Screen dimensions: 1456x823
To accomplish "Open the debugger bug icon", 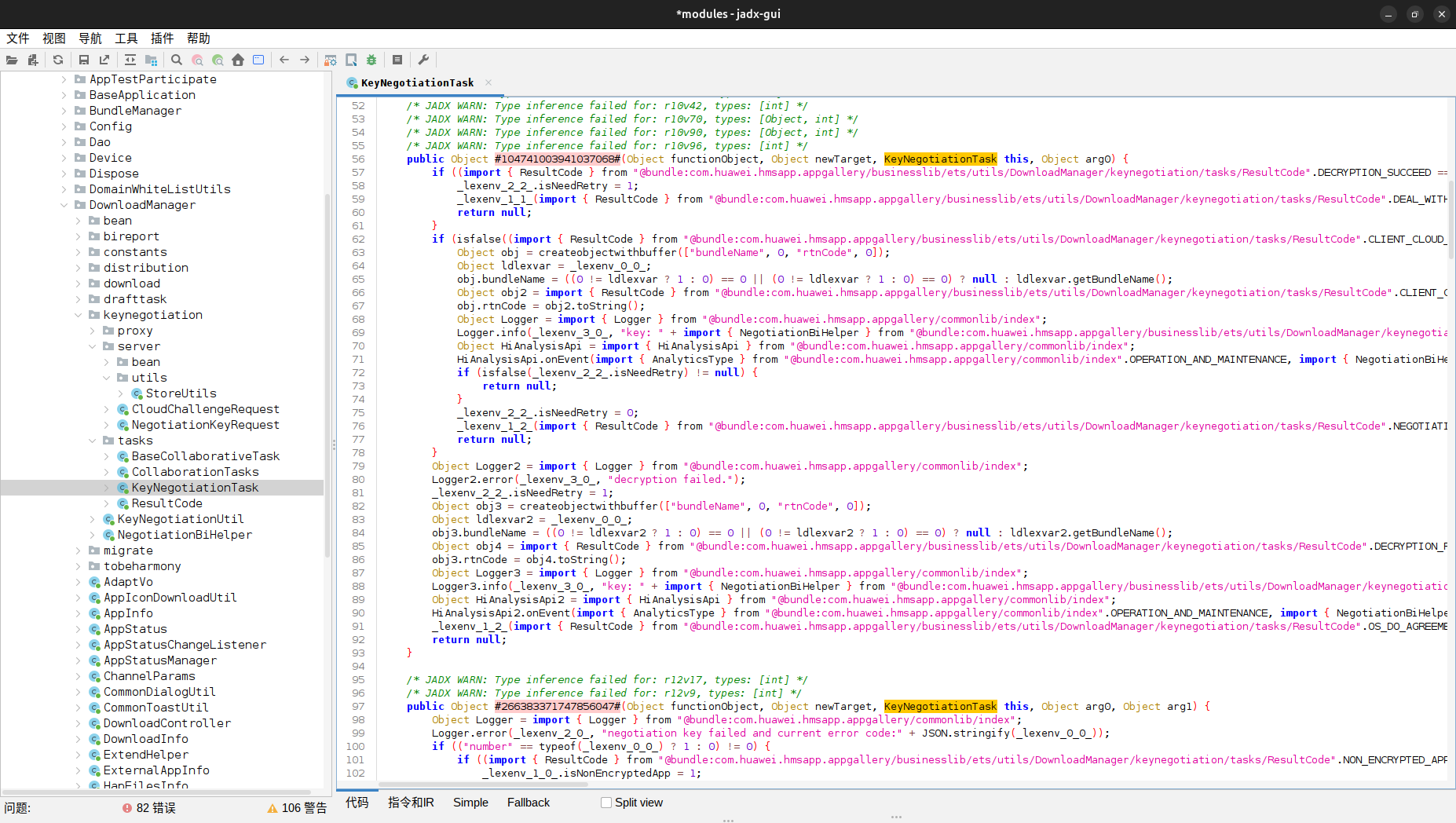I will tap(371, 60).
